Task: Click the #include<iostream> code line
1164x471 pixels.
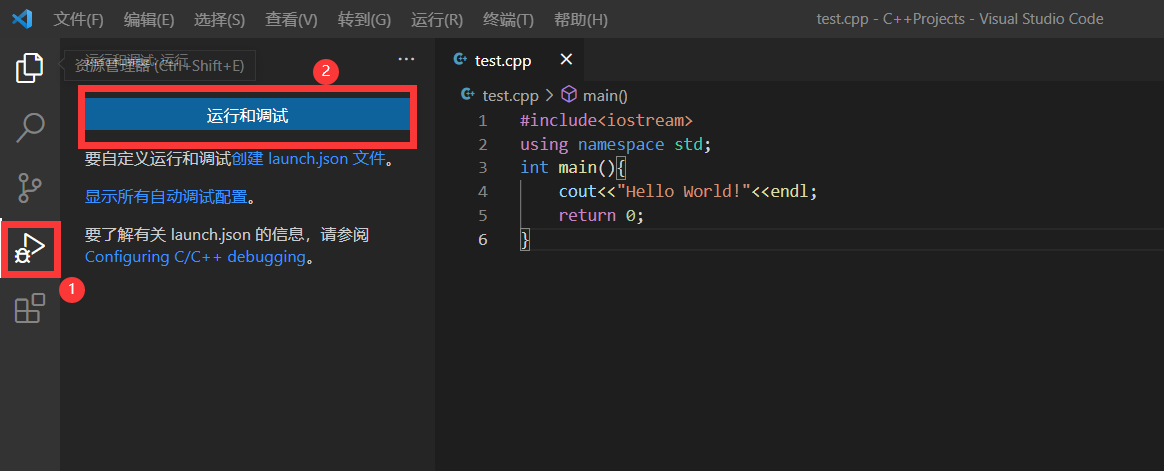Action: (x=606, y=120)
